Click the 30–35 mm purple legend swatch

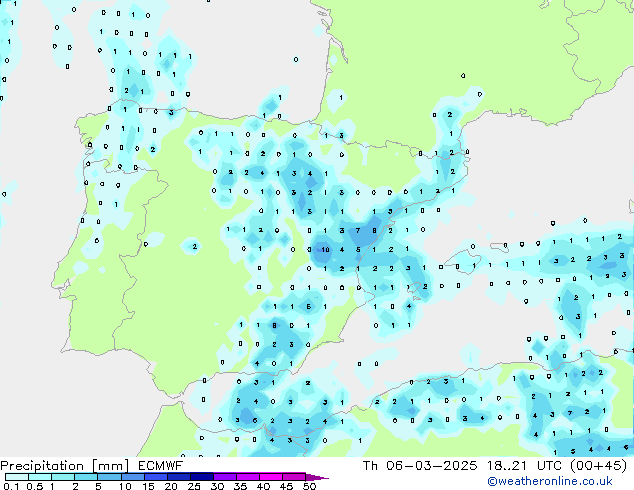225,477
